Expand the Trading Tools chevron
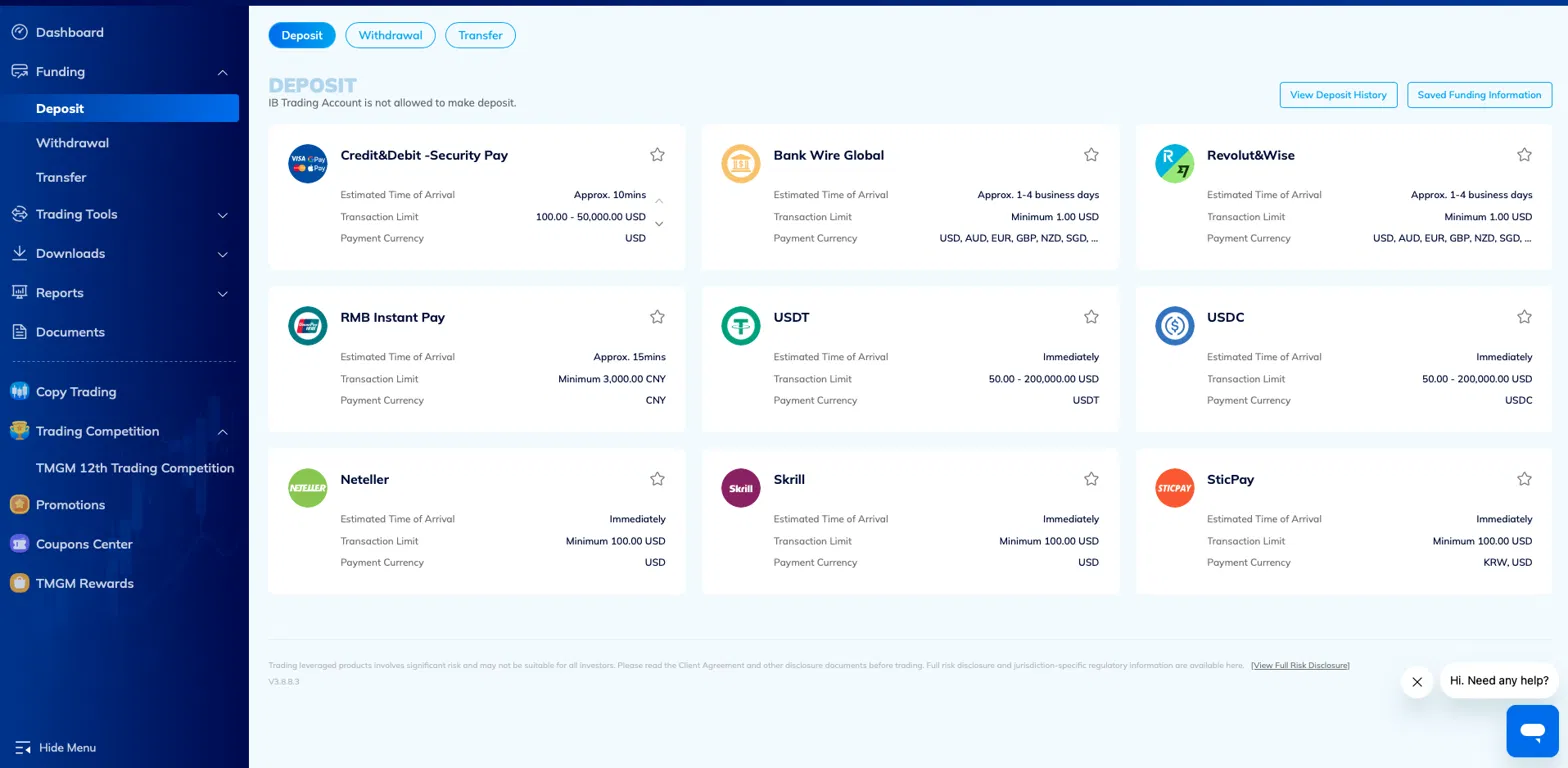 223,215
